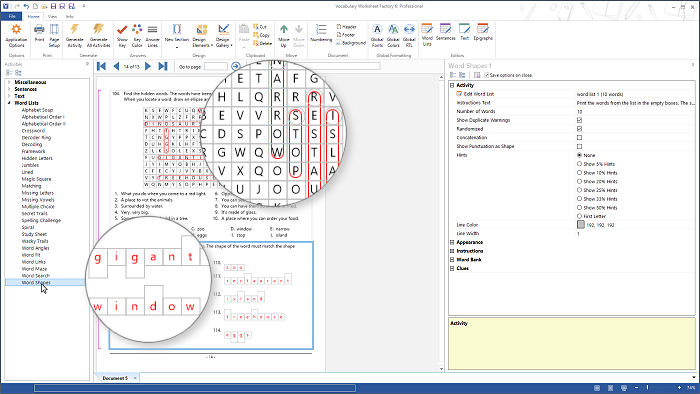700x394 pixels.
Task: Open Design Elements
Action: click(202, 36)
